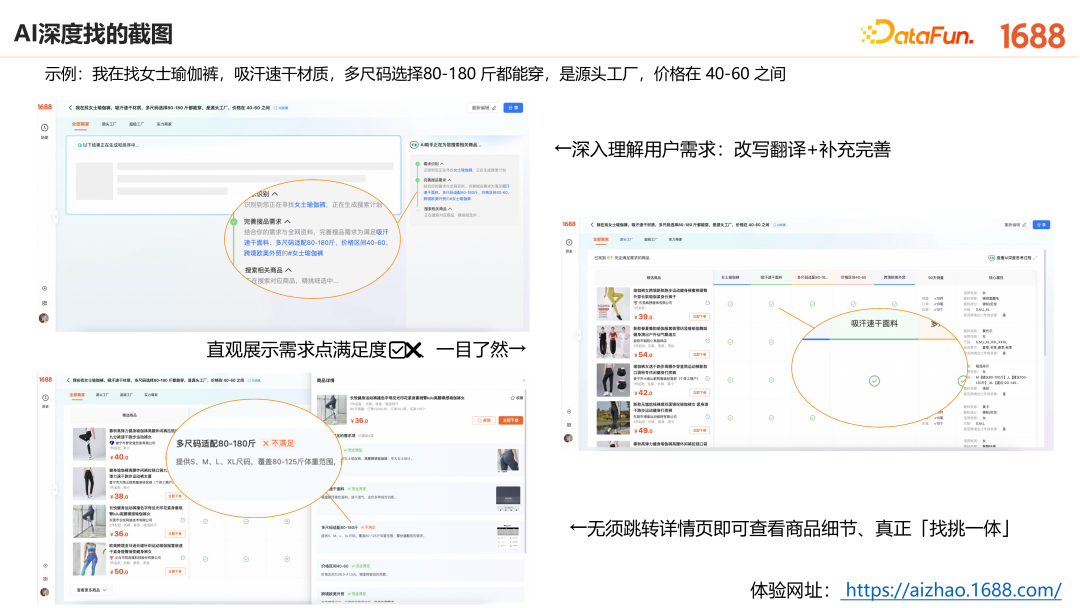The image size is (1080, 608).
Task: Click the first green check icon in the ¥50.0 row
Action: [205, 559]
